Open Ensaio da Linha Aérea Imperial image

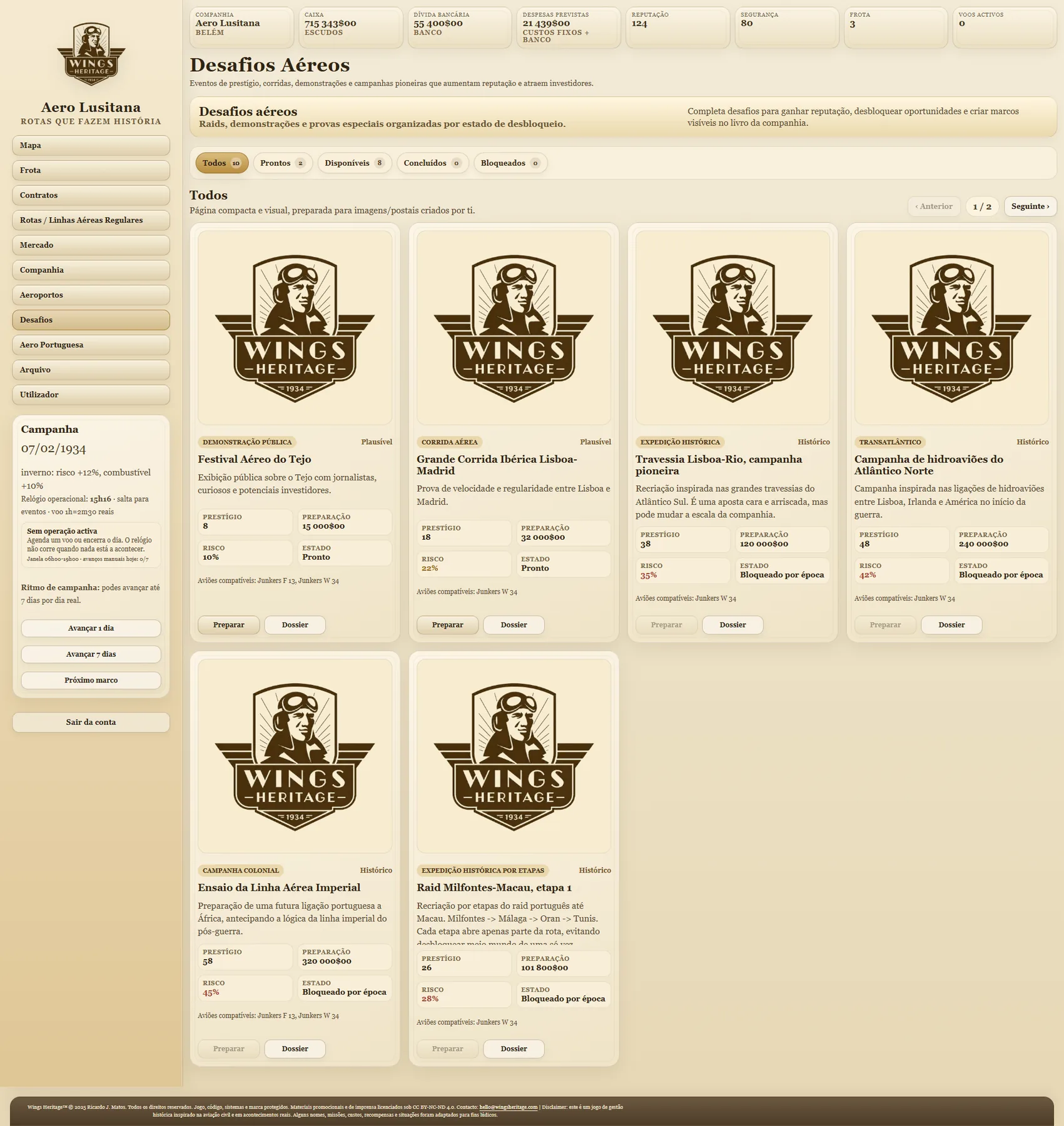(x=295, y=756)
